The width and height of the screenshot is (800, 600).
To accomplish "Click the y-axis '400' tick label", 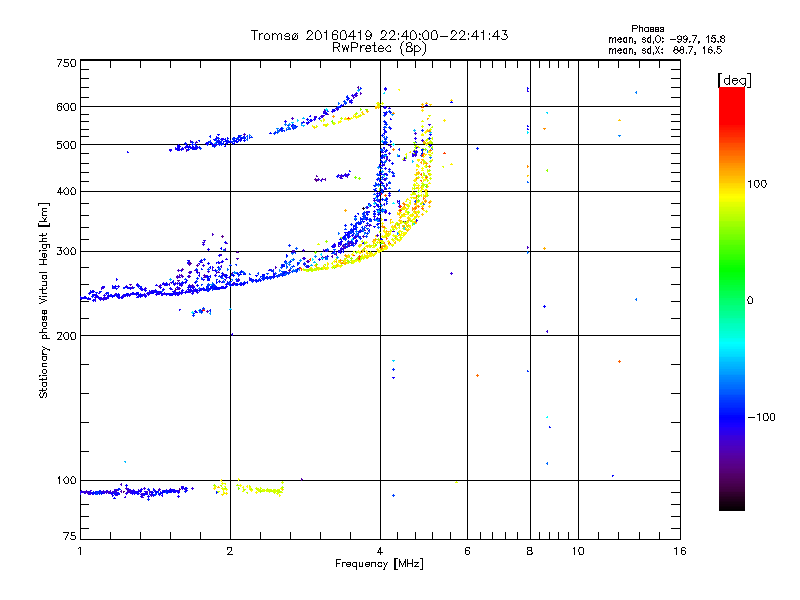I will point(66,191).
